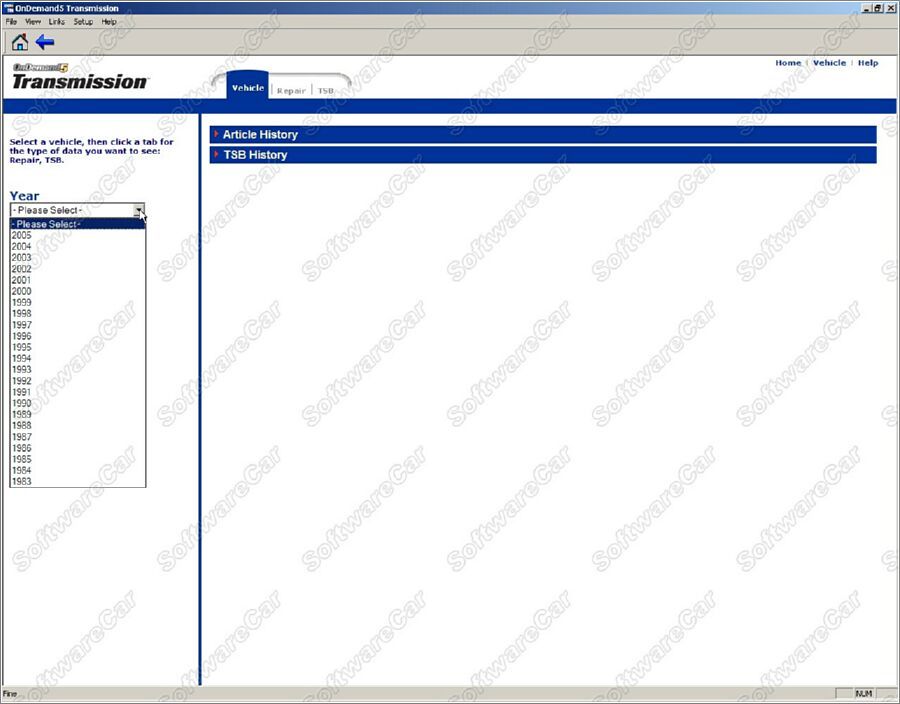This screenshot has width=900, height=704.
Task: Choose 1998 in the Year list
Action: (22, 313)
